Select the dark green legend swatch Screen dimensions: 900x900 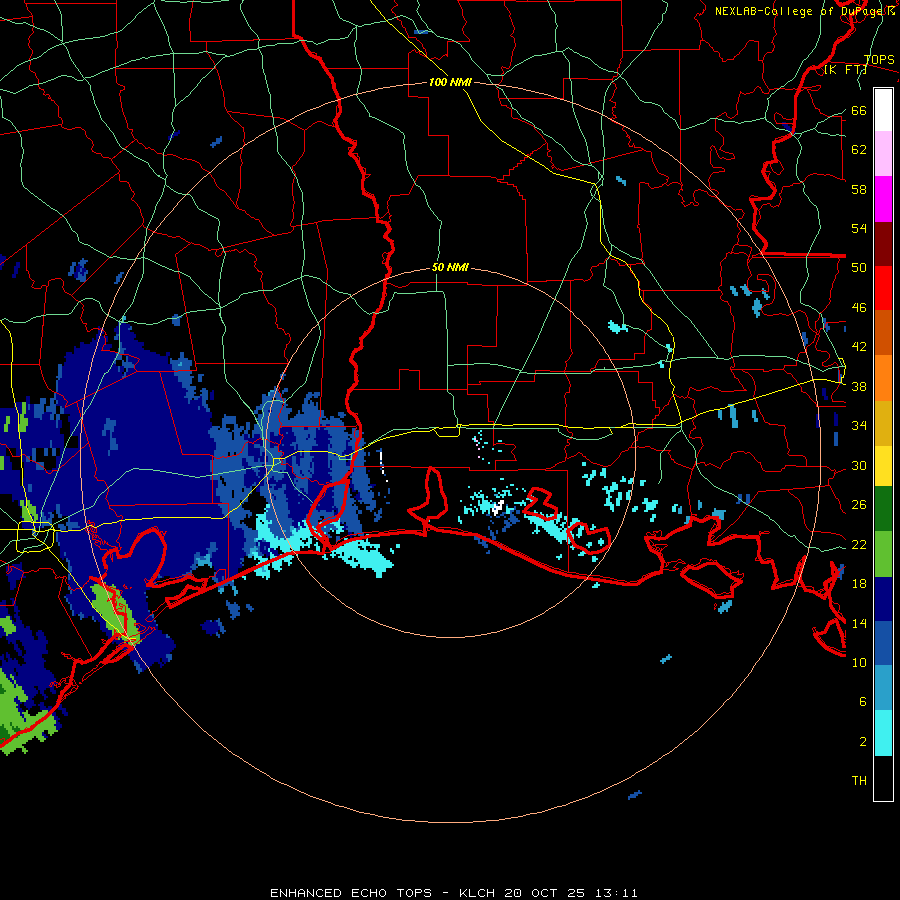tap(883, 509)
